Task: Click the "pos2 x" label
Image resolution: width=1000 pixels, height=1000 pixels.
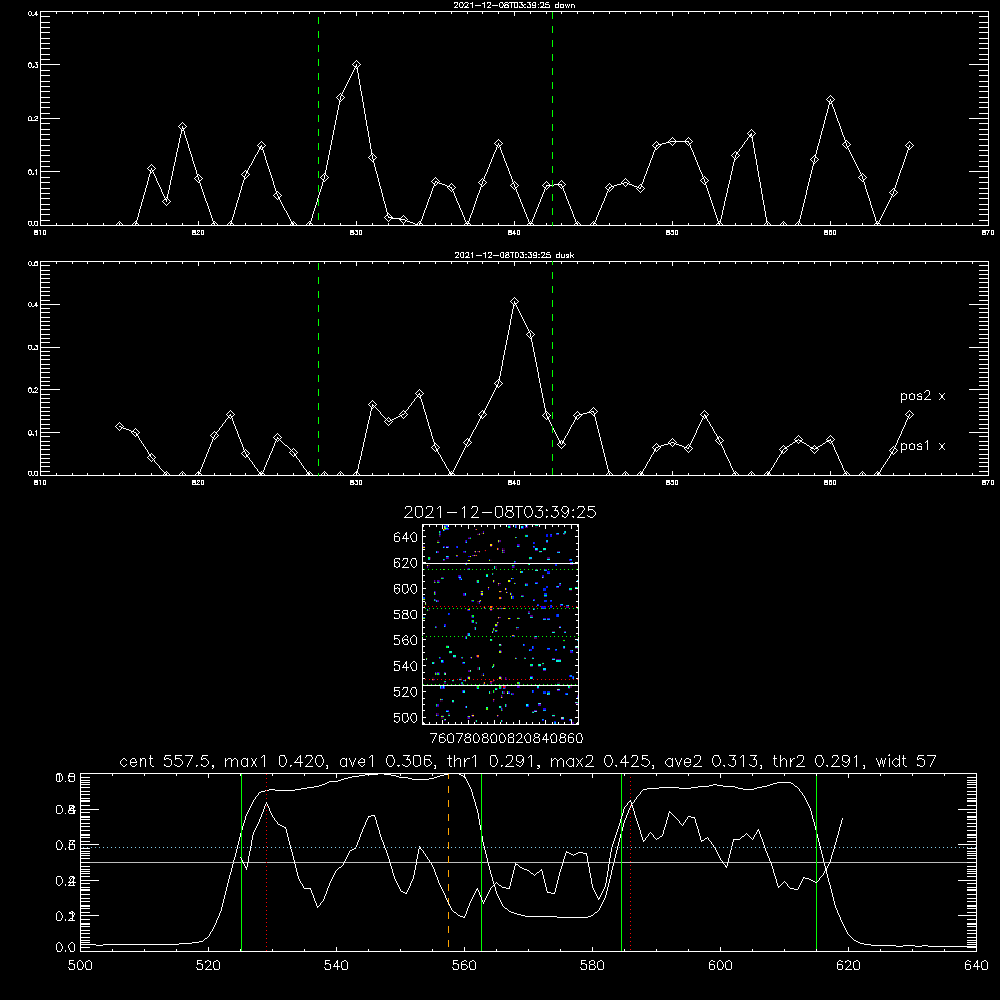Action: tap(922, 396)
